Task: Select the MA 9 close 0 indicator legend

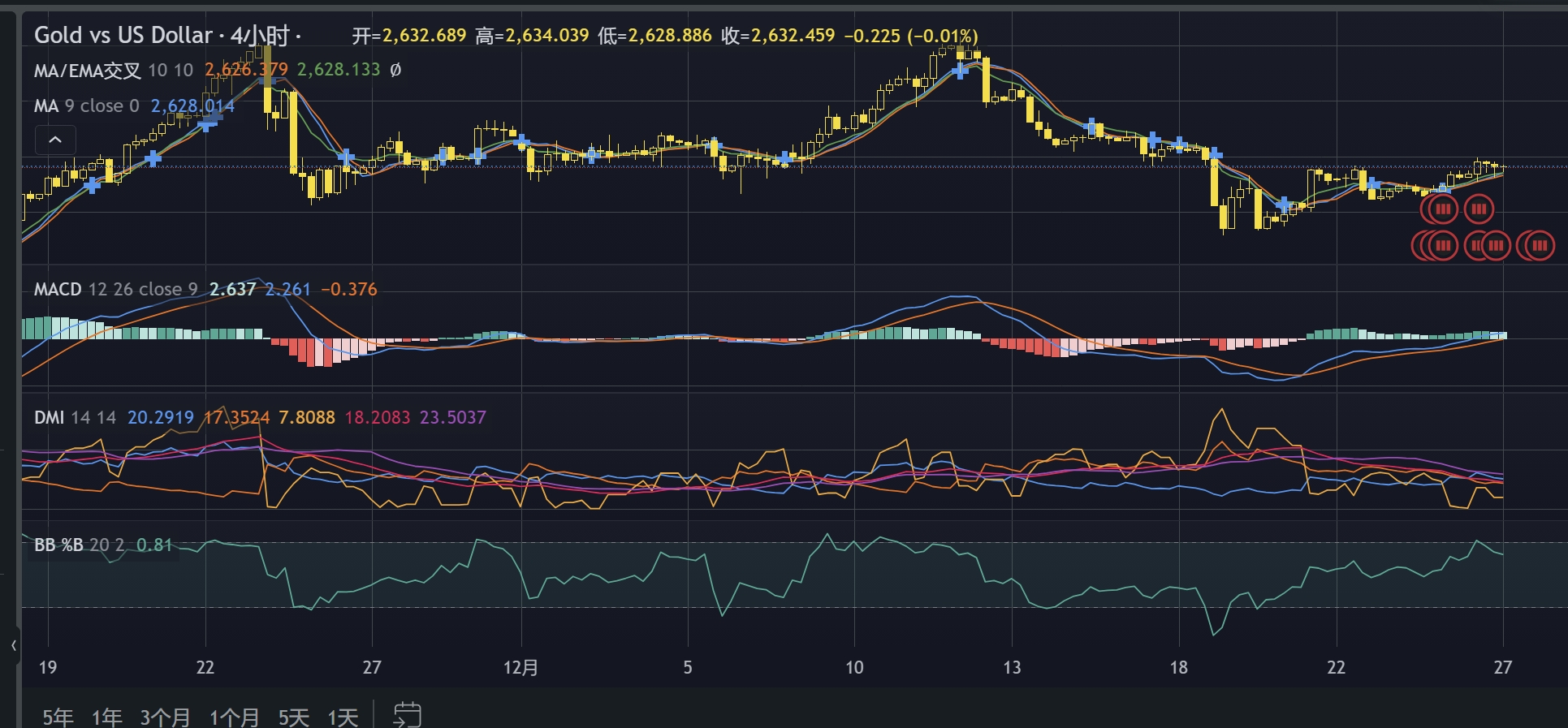Action: [x=87, y=106]
